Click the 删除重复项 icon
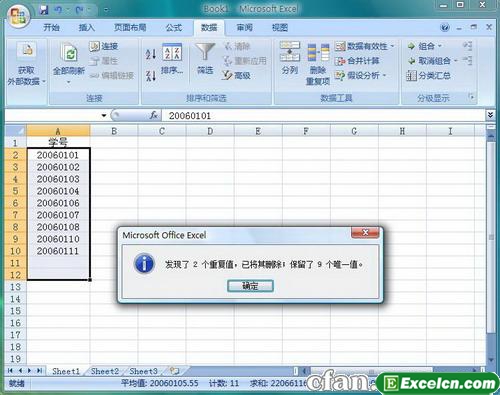The width and height of the screenshot is (500, 395). [318, 53]
